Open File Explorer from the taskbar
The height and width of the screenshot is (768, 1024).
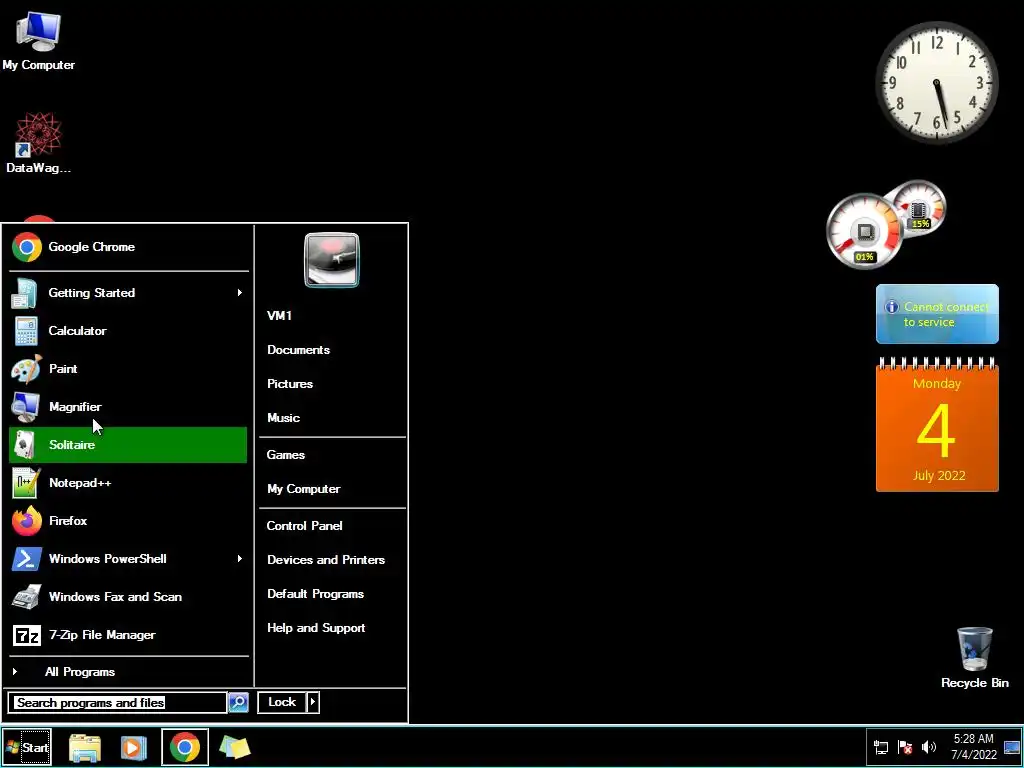[85, 747]
